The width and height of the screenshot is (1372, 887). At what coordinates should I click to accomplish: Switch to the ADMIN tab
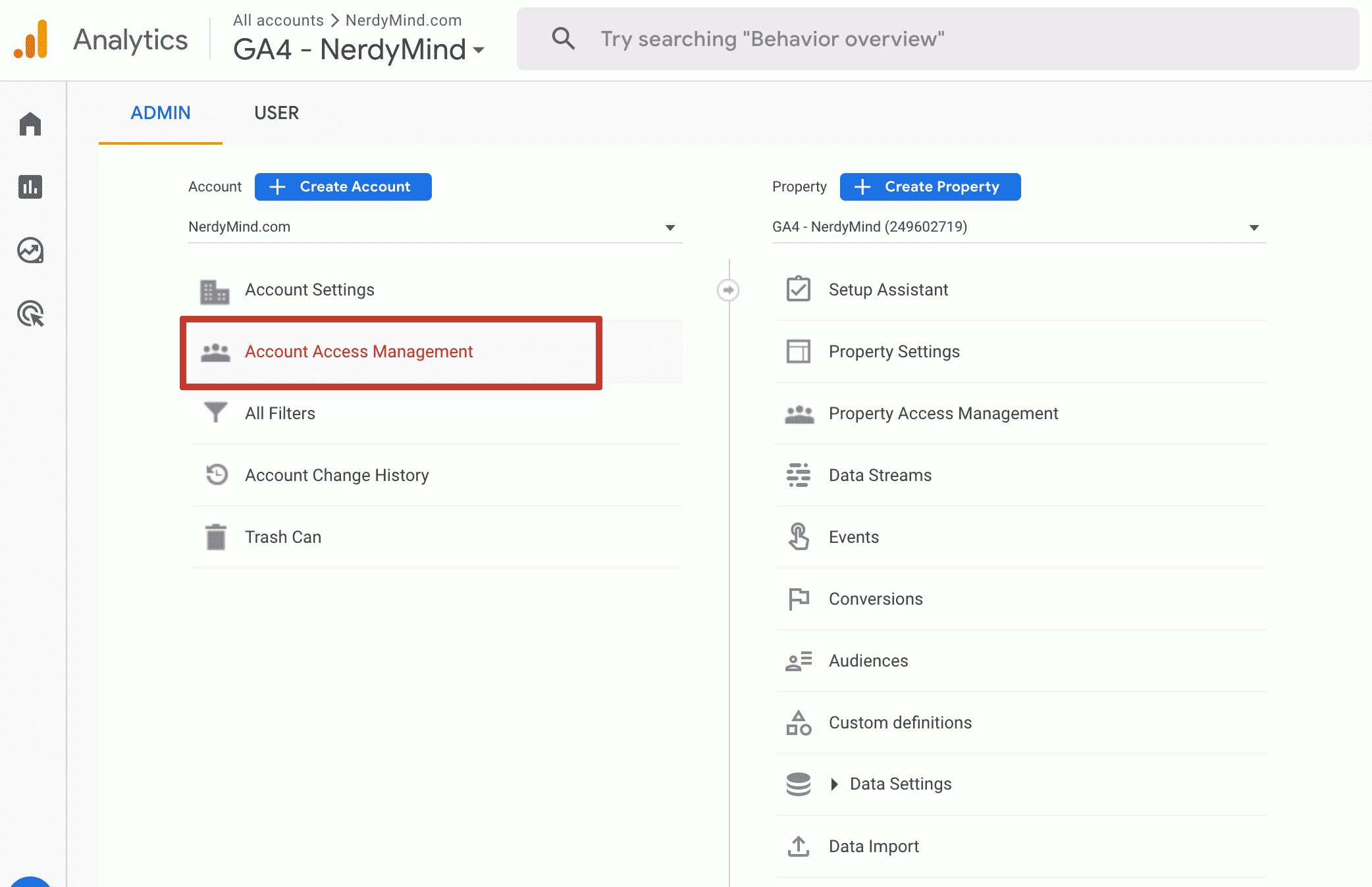(161, 113)
